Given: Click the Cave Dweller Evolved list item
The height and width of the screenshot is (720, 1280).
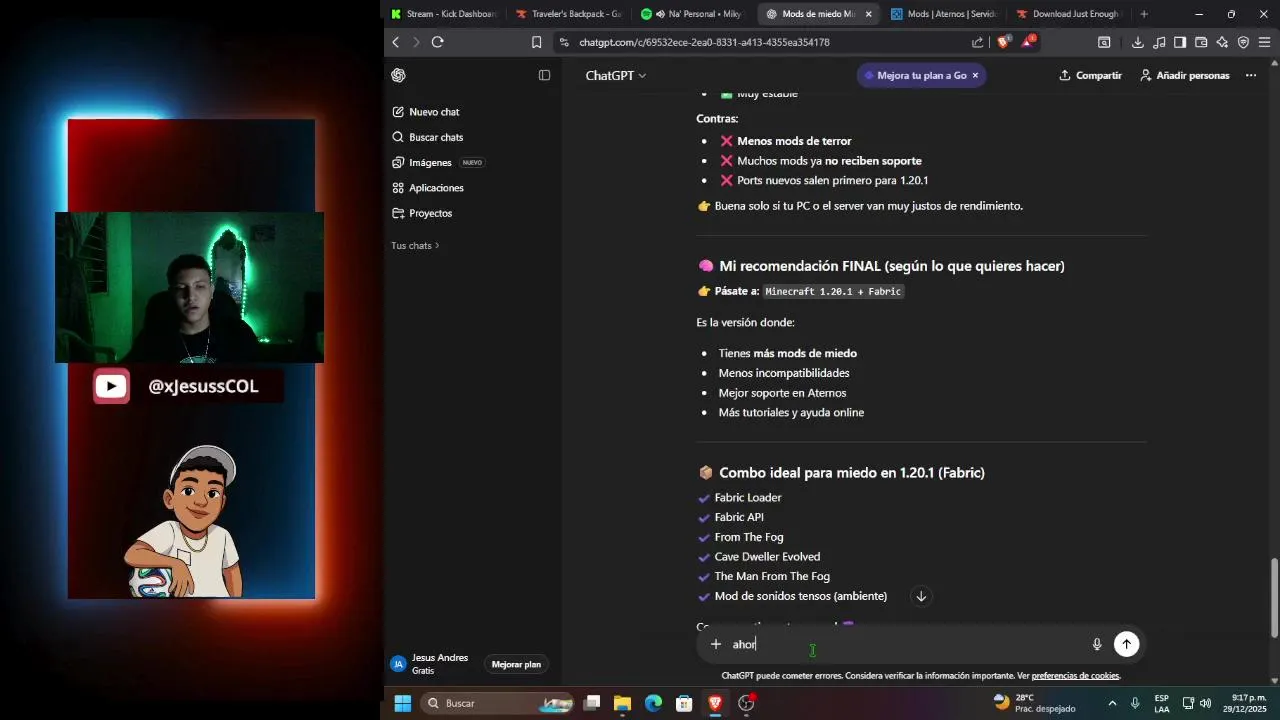Looking at the screenshot, I should pyautogui.click(x=767, y=557).
